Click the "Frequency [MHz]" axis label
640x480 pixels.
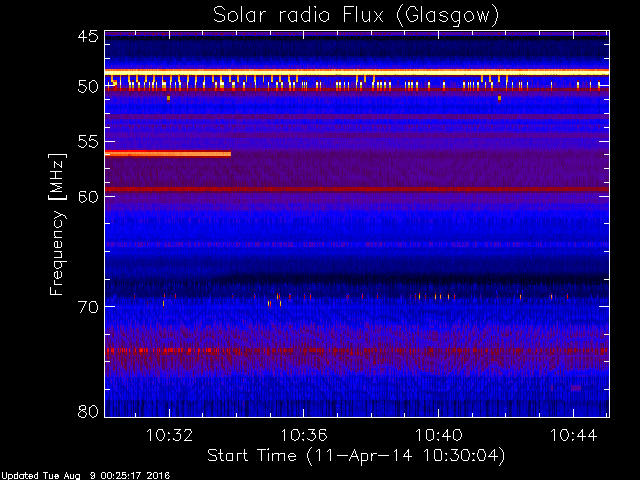[58, 224]
